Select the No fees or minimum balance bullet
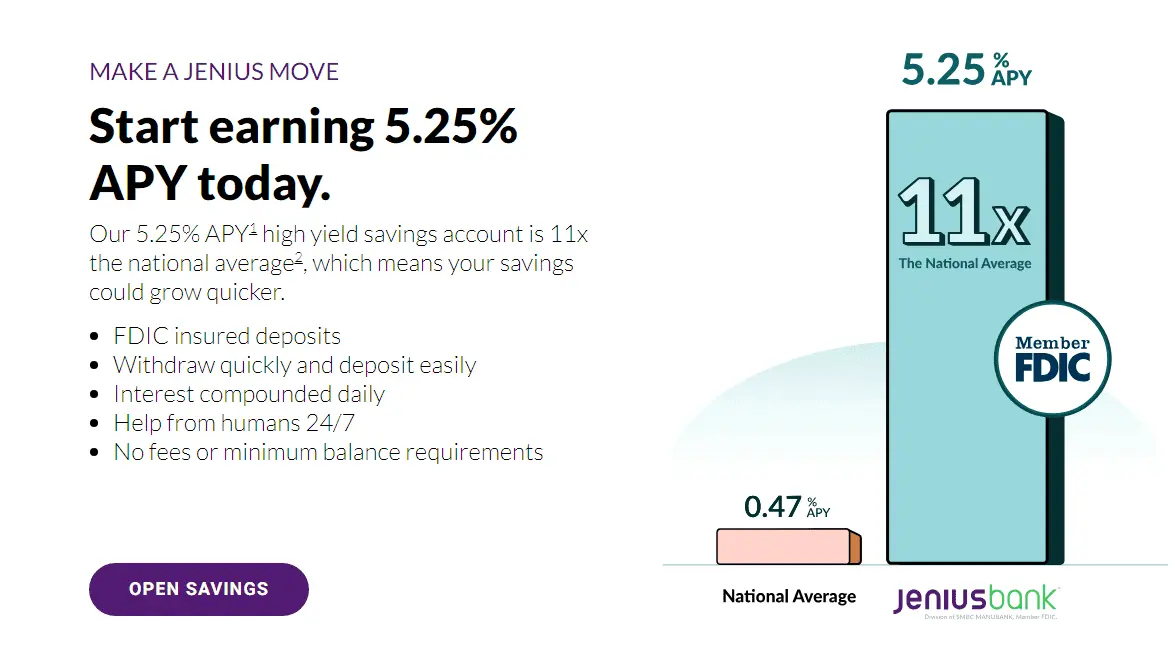 coord(328,452)
